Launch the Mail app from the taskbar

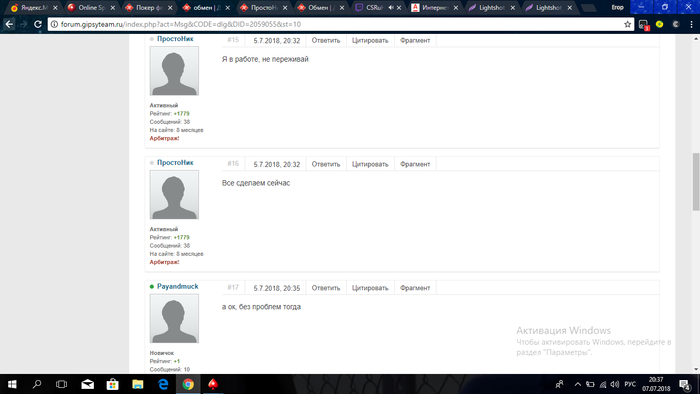click(88, 384)
